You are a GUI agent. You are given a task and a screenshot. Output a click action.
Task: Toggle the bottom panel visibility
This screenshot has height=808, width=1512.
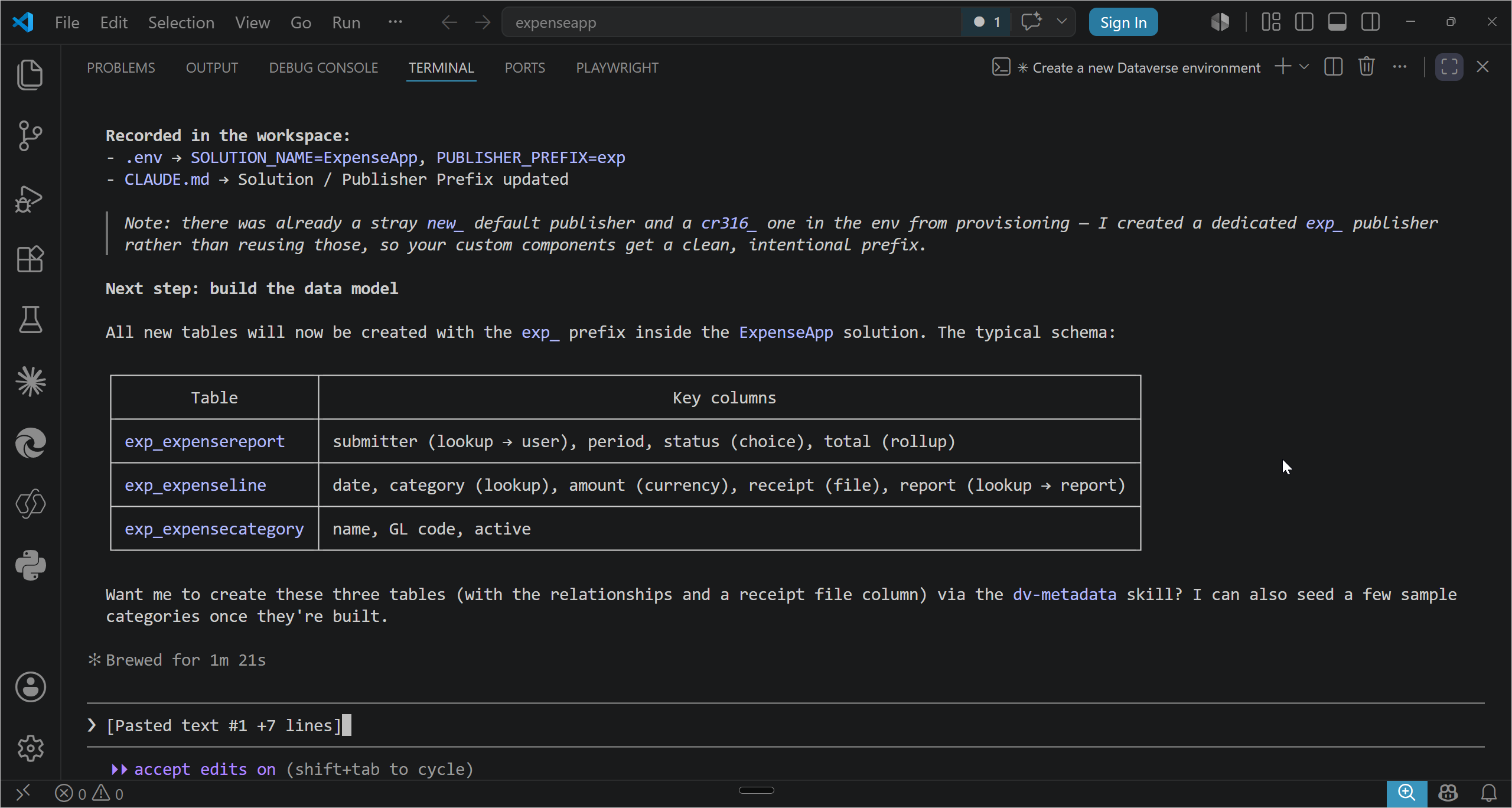[1337, 22]
